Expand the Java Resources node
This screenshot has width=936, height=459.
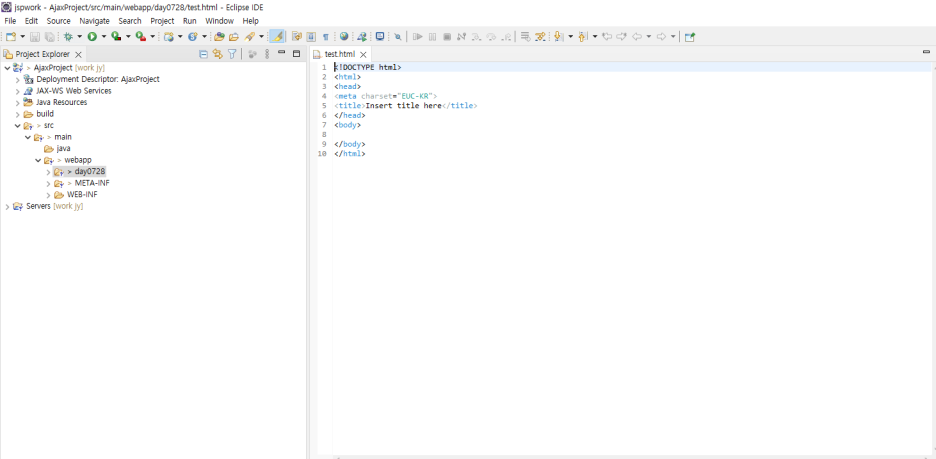point(17,103)
